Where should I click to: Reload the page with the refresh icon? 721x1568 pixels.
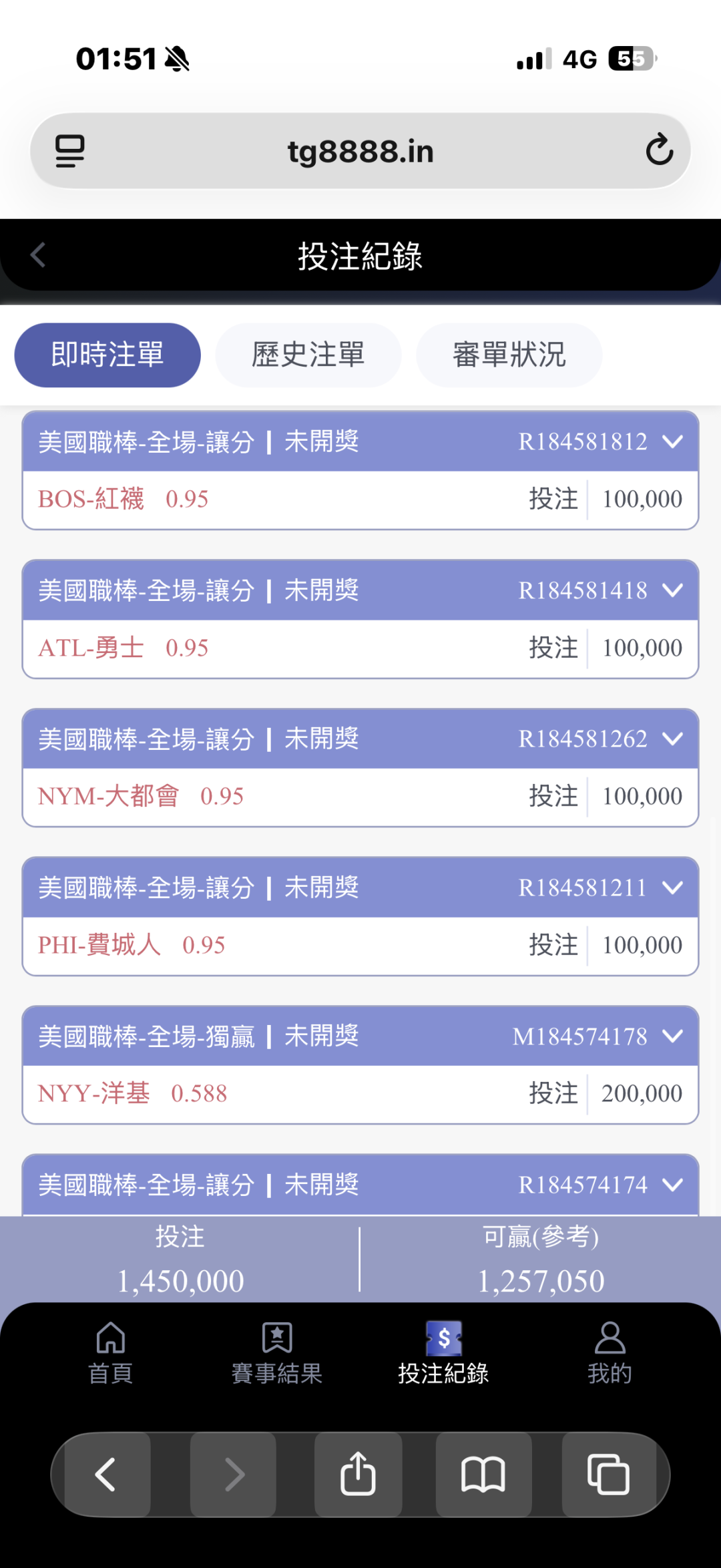(659, 150)
